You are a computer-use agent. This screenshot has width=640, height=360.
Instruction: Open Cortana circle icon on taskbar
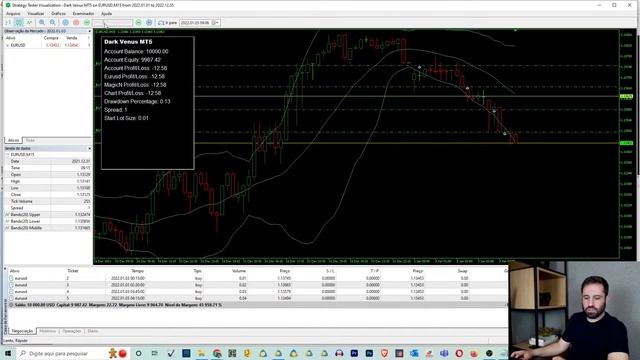pyautogui.click(x=139, y=353)
